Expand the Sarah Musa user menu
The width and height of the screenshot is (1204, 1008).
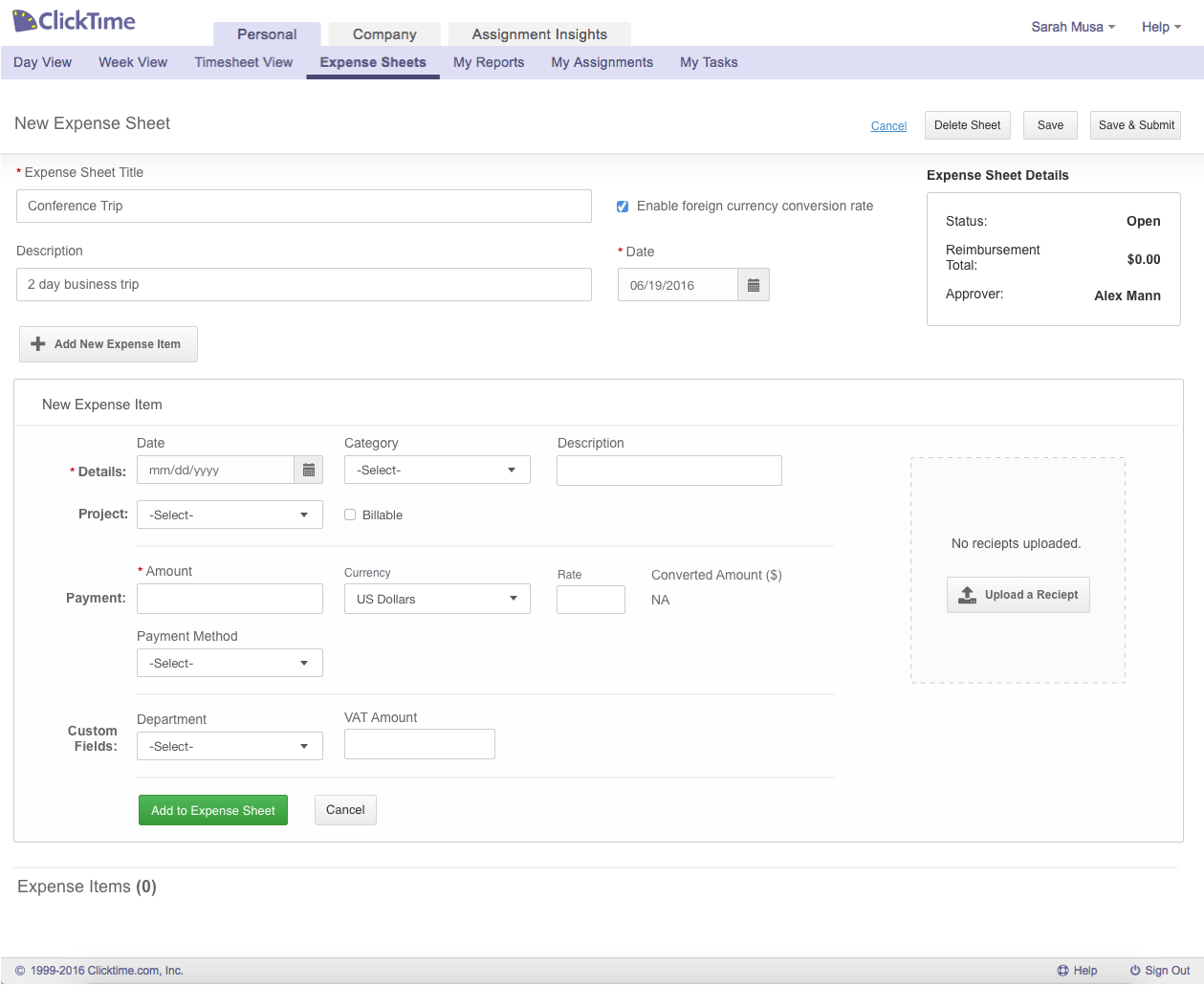click(x=1072, y=27)
